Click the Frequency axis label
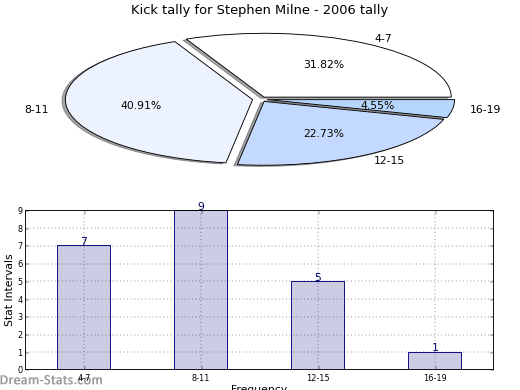520x390 pixels. 259,387
